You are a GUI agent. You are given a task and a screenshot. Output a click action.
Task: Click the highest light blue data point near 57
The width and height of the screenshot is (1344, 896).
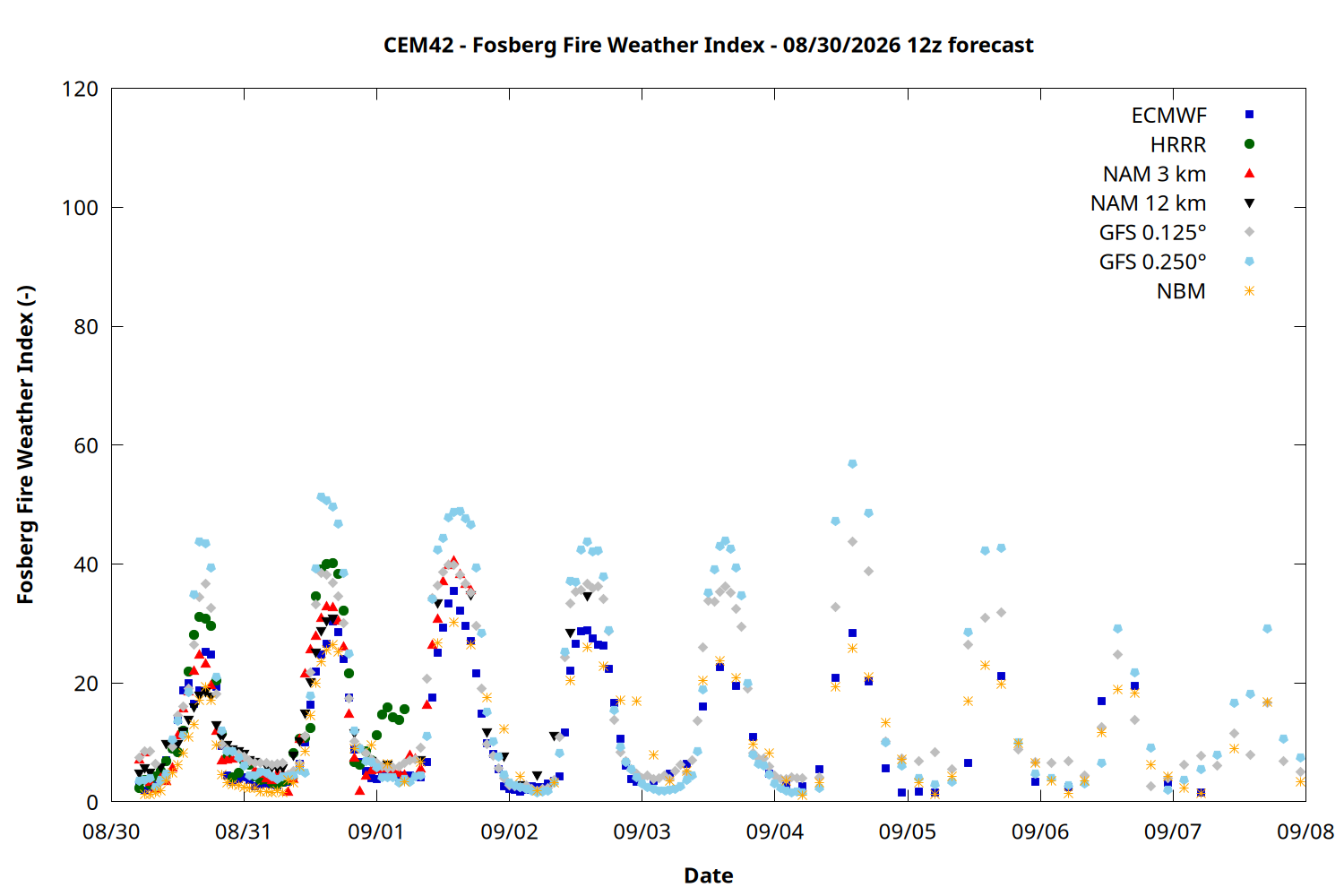point(852,464)
